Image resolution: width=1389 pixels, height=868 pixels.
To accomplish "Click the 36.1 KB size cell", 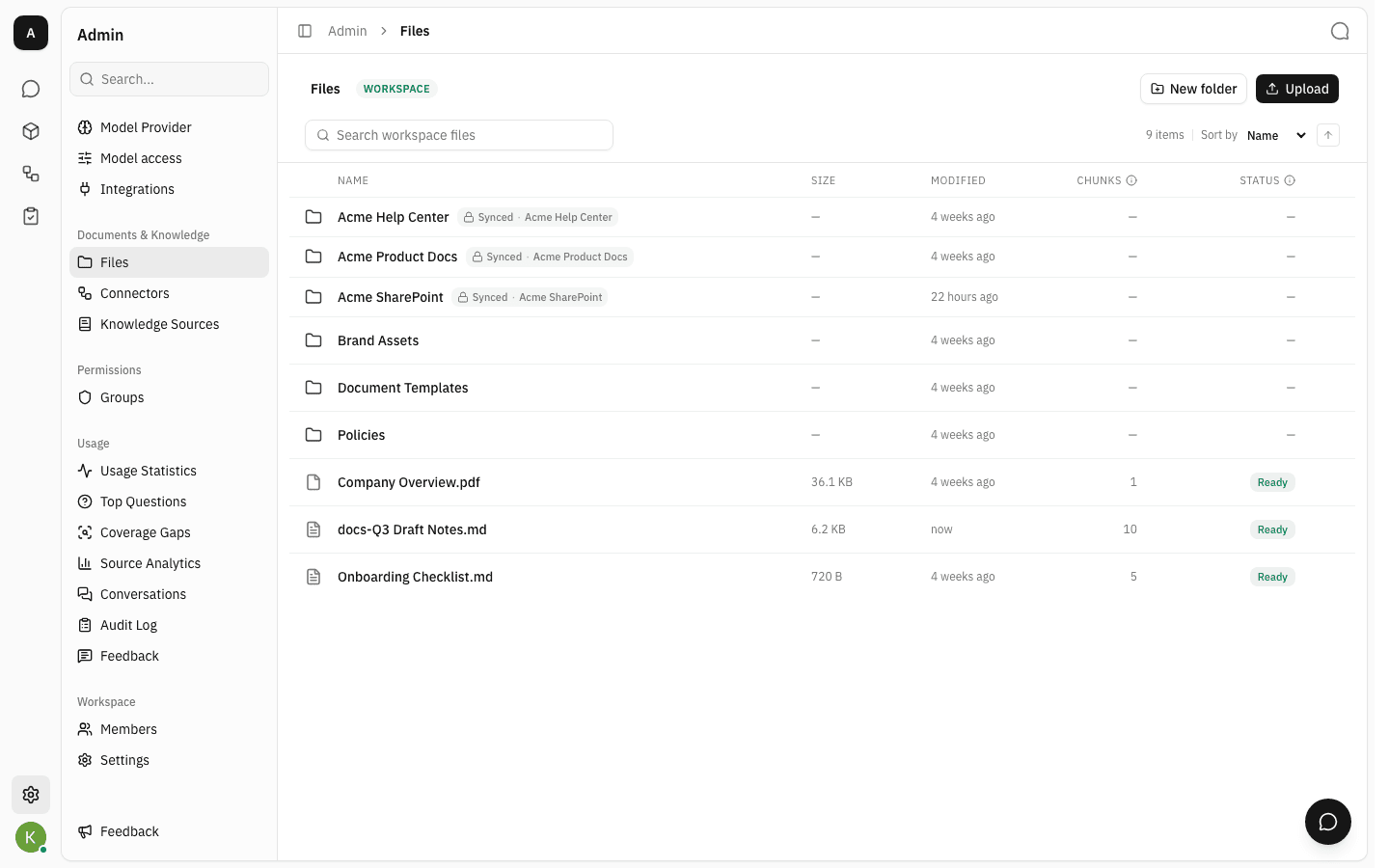I will [x=831, y=482].
